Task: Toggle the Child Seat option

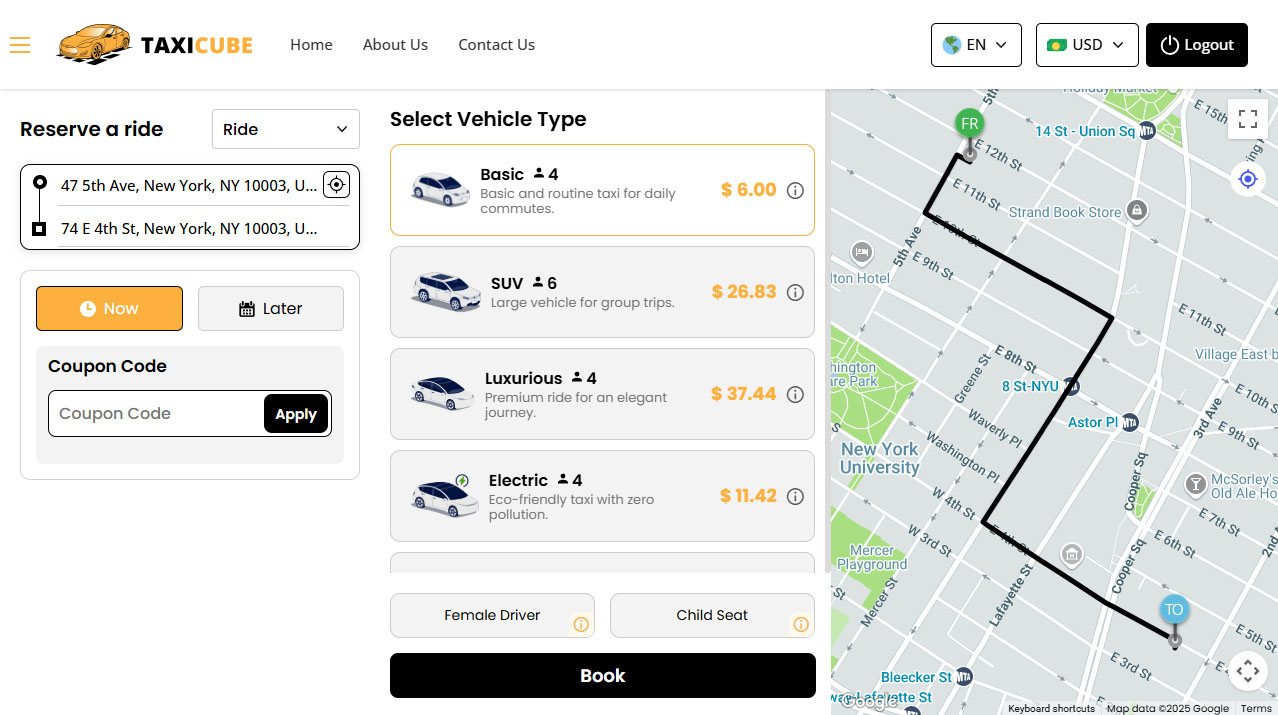Action: [x=712, y=615]
